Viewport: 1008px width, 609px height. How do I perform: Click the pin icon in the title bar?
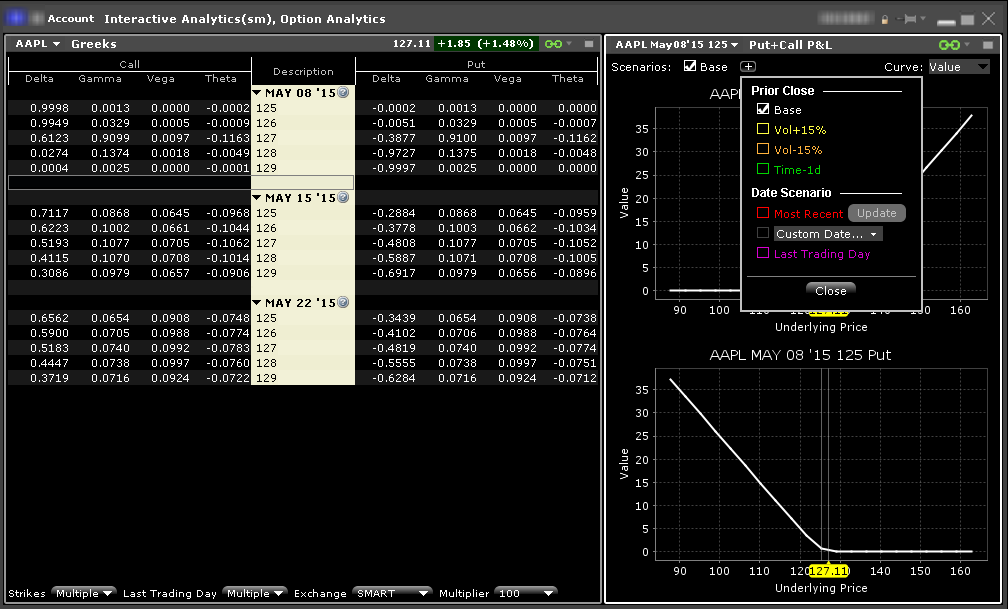point(909,19)
